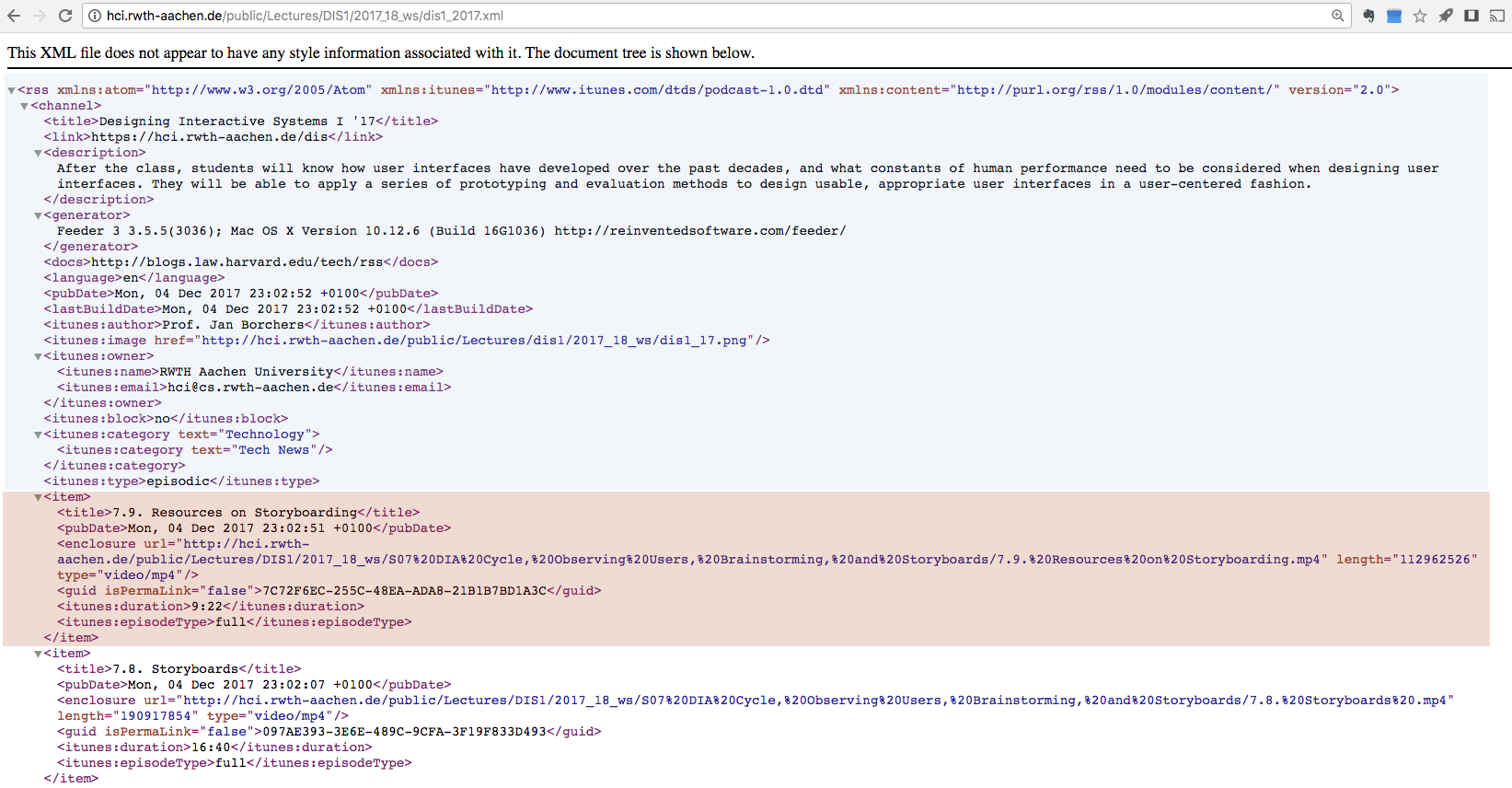Click the duration 16:40 line
The width and height of the screenshot is (1512, 788).
pos(214,747)
